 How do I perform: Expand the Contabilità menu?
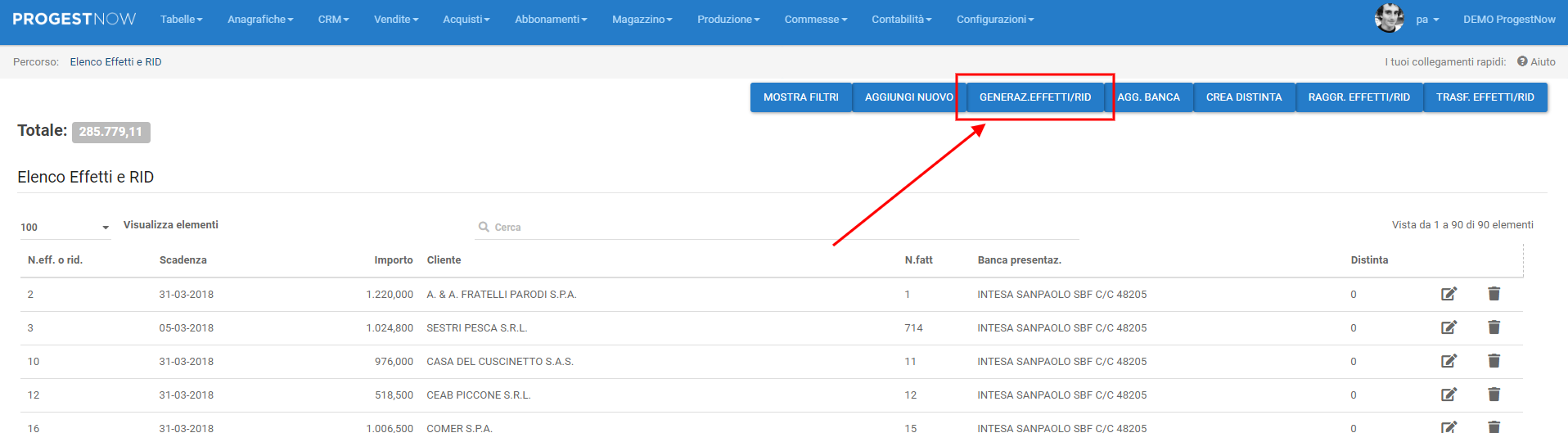(x=901, y=19)
